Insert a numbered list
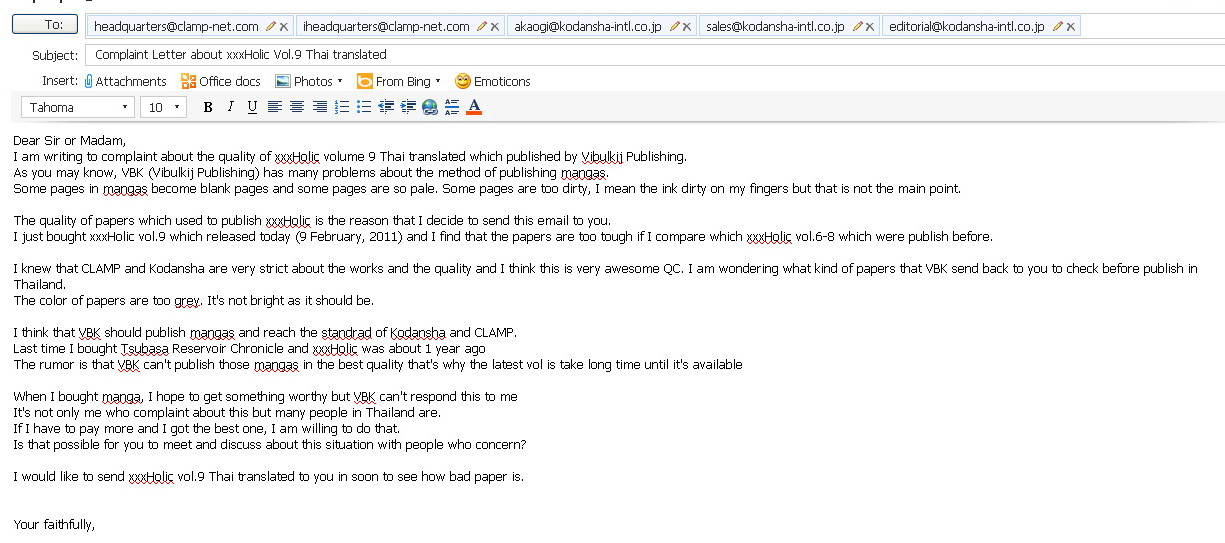The width and height of the screenshot is (1225, 543). click(x=342, y=107)
